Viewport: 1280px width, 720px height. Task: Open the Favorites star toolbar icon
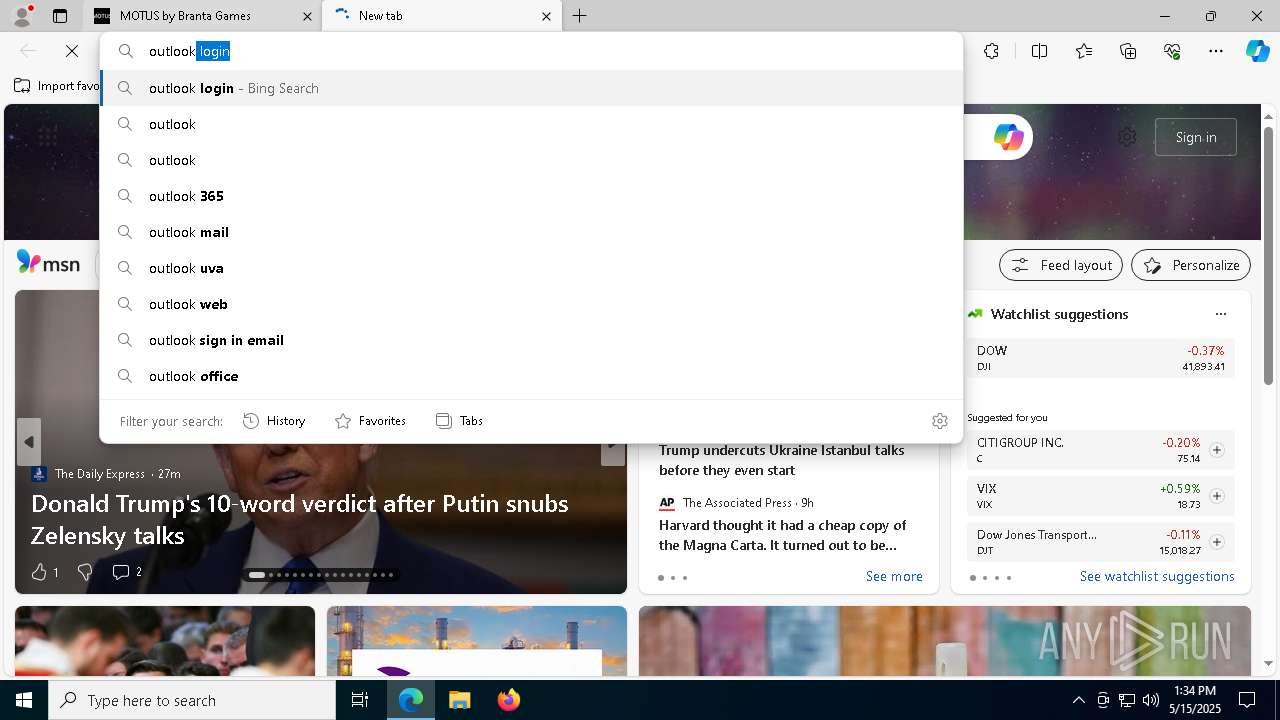1084,51
